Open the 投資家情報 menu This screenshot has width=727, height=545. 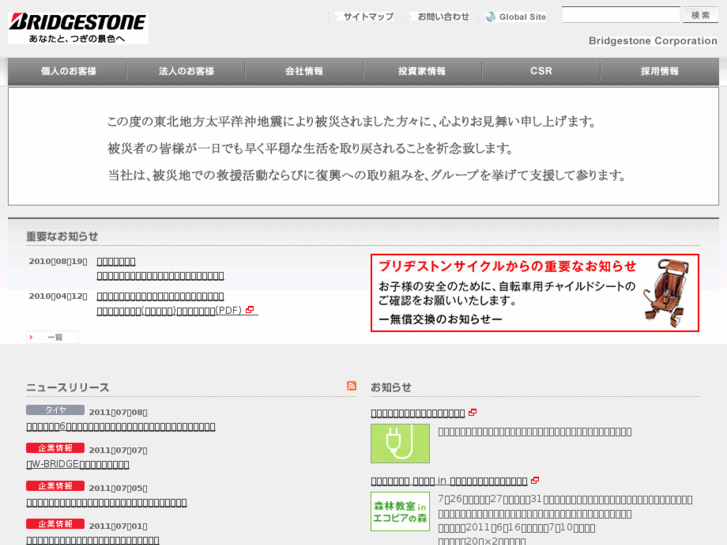click(422, 71)
